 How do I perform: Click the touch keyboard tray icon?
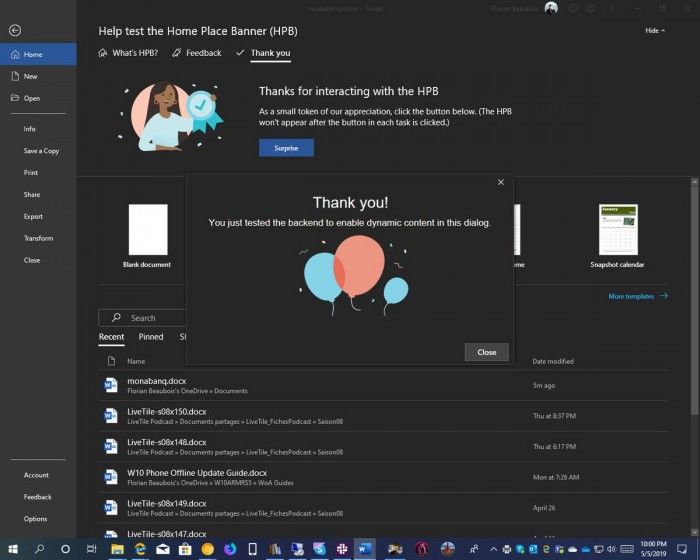point(627,549)
